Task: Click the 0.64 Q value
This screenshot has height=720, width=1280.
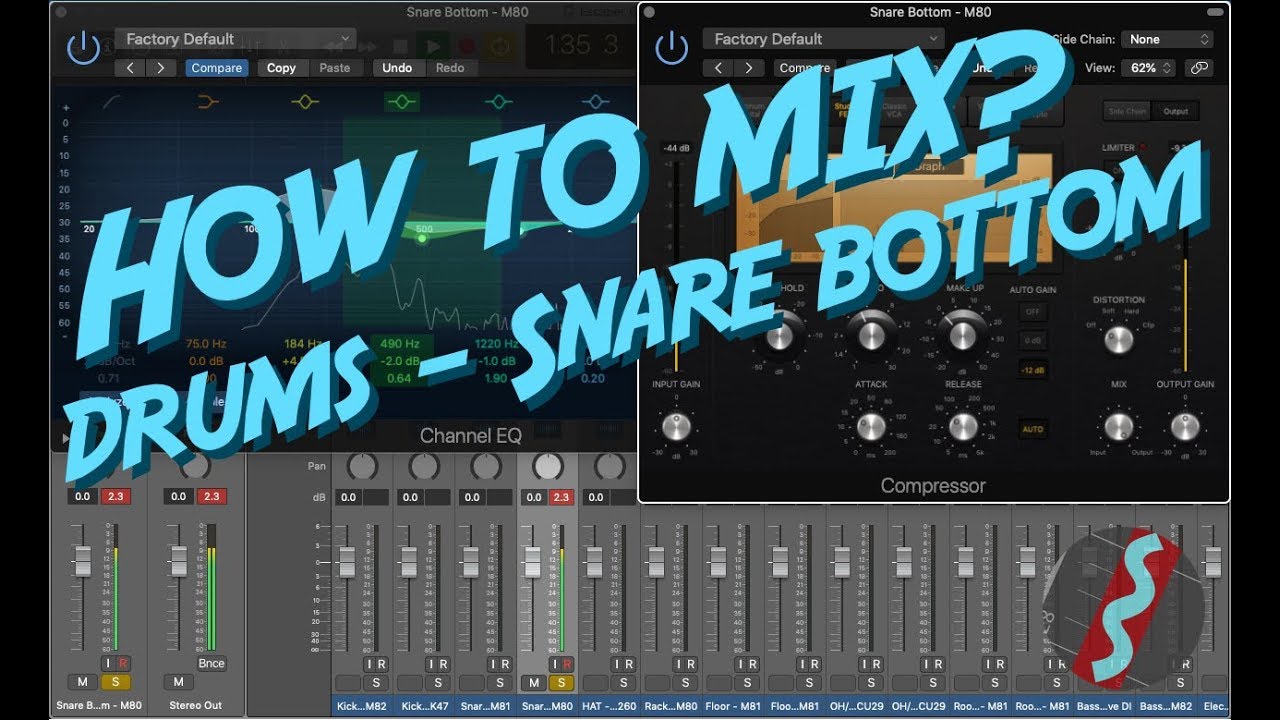Action: coord(399,378)
